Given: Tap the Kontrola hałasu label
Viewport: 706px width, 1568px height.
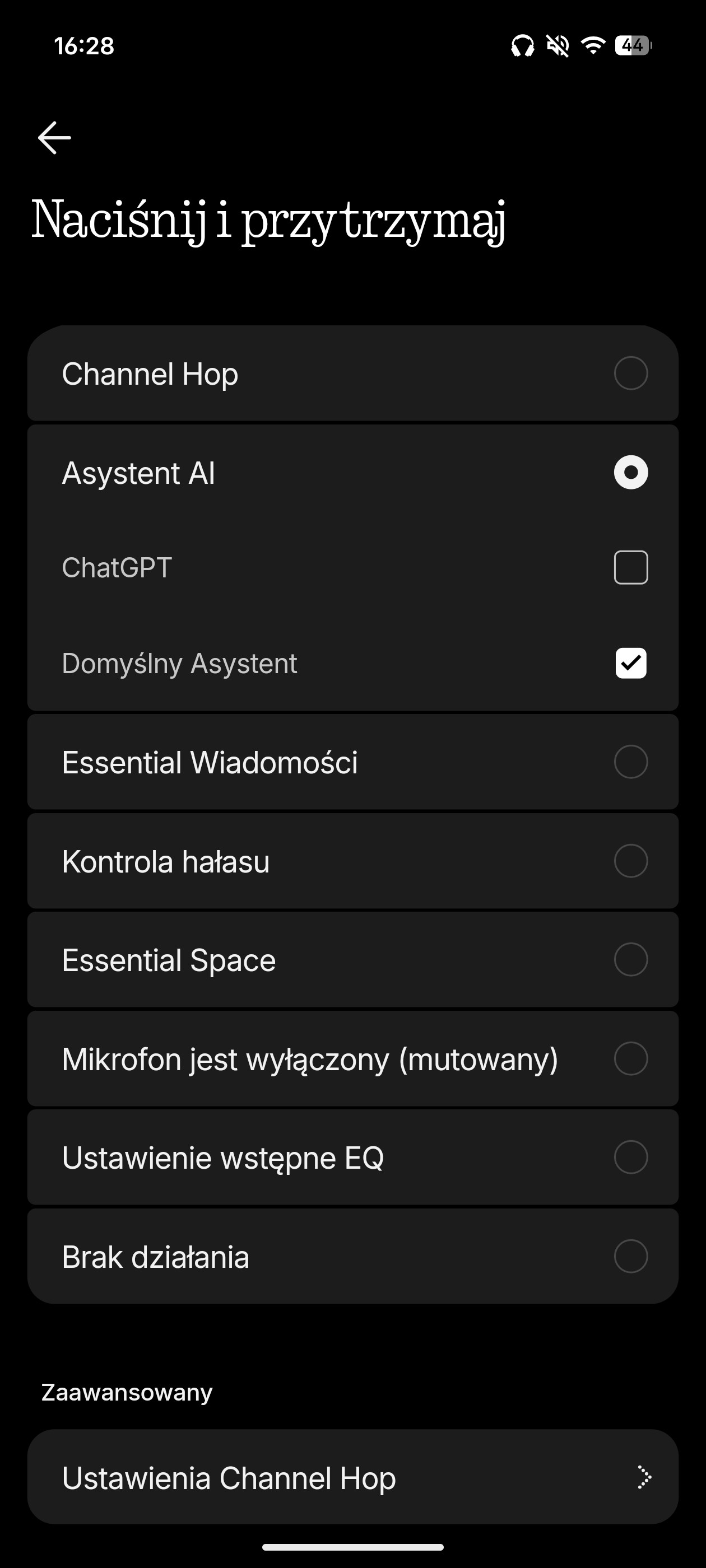Looking at the screenshot, I should point(166,862).
